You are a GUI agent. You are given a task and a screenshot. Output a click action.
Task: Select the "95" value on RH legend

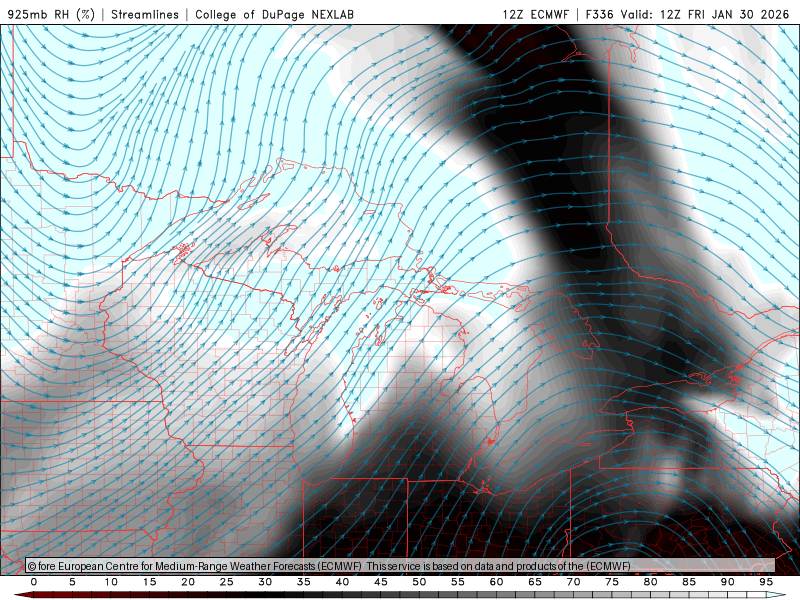[x=766, y=582]
